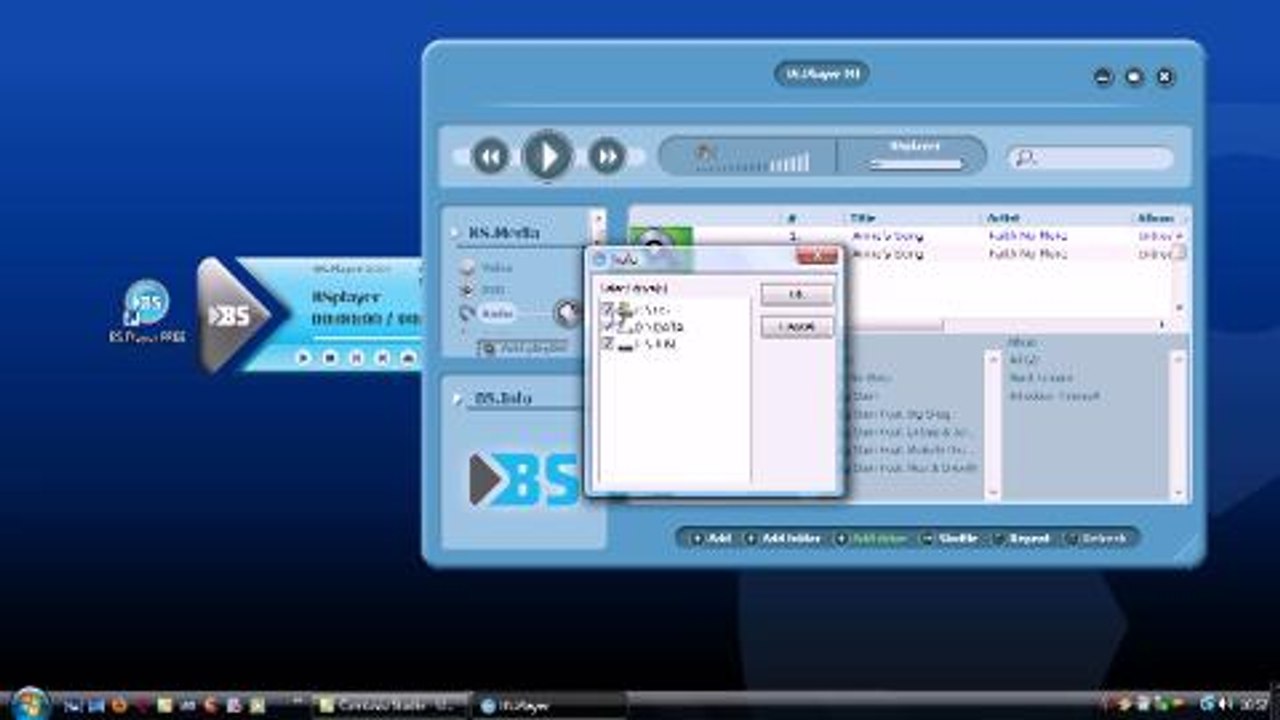The height and width of the screenshot is (720, 1280).
Task: Sort tracks by the # column
Action: (792, 217)
